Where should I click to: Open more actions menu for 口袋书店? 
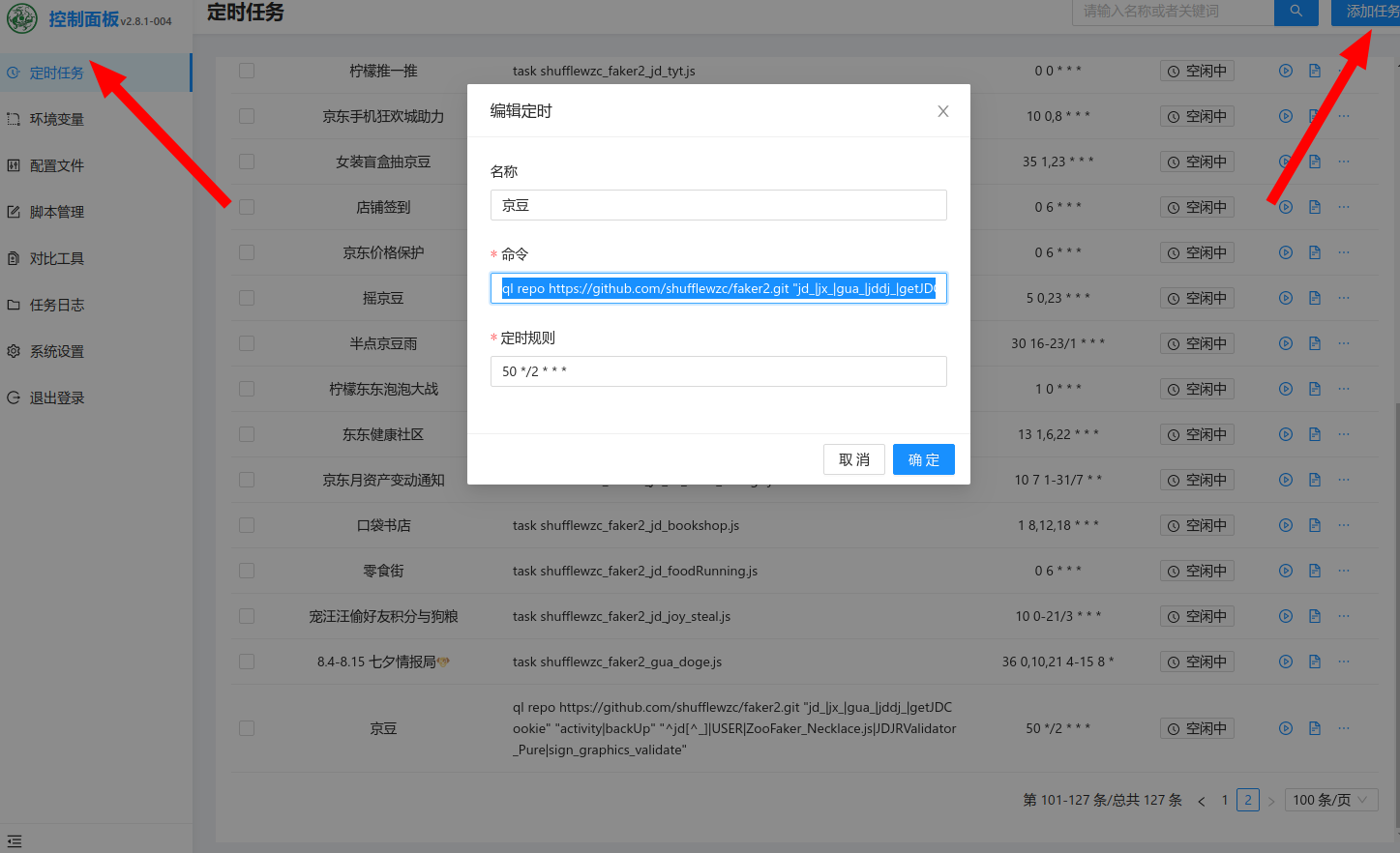[1344, 525]
